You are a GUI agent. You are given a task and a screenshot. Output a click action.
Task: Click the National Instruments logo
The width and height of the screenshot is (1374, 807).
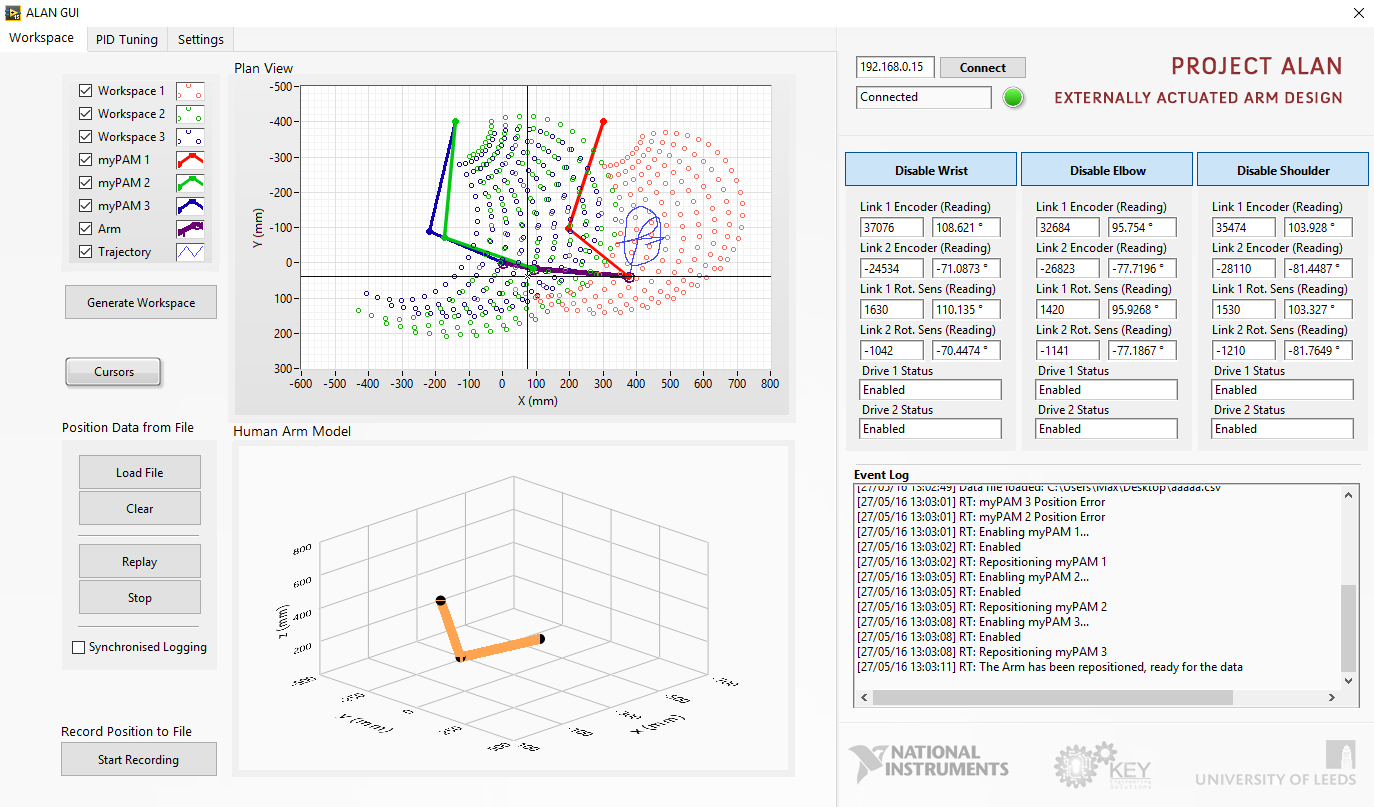[928, 760]
